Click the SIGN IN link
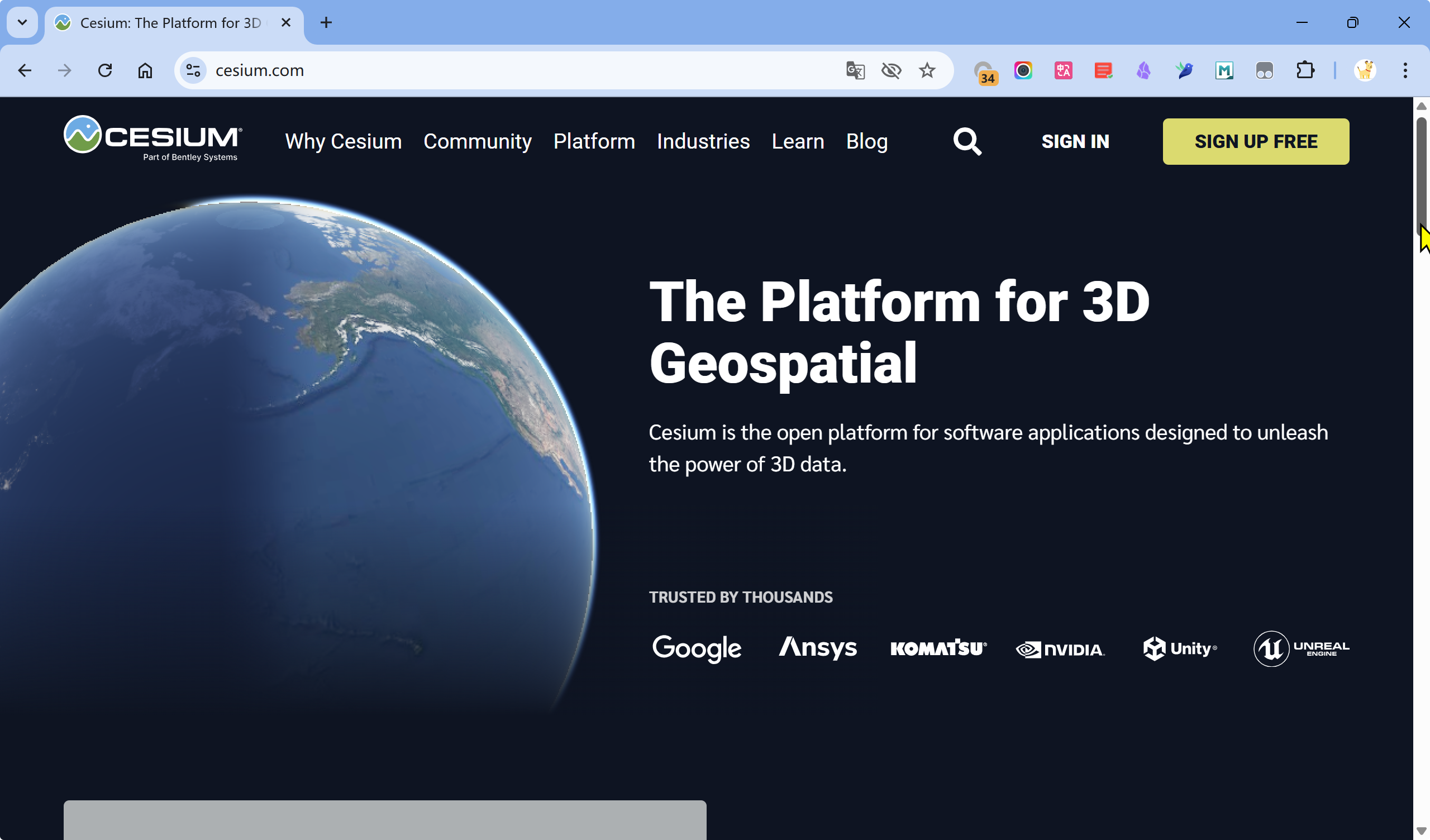Image resolution: width=1430 pixels, height=840 pixels. point(1075,141)
